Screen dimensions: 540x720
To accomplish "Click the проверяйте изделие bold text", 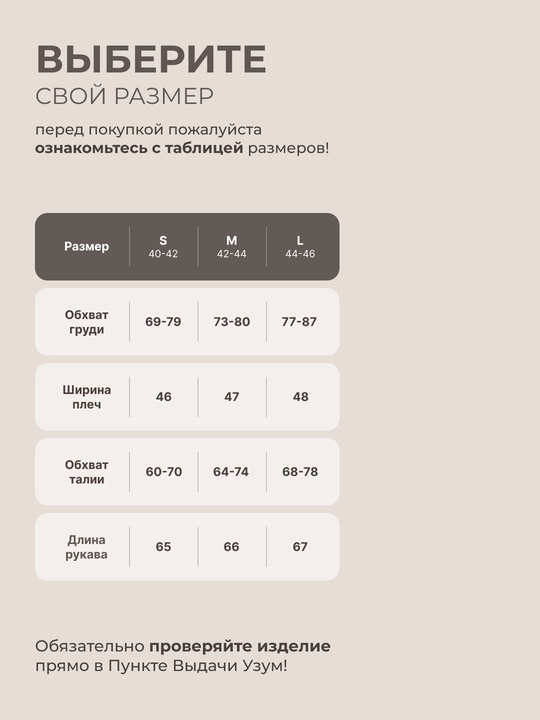I will [240, 647].
